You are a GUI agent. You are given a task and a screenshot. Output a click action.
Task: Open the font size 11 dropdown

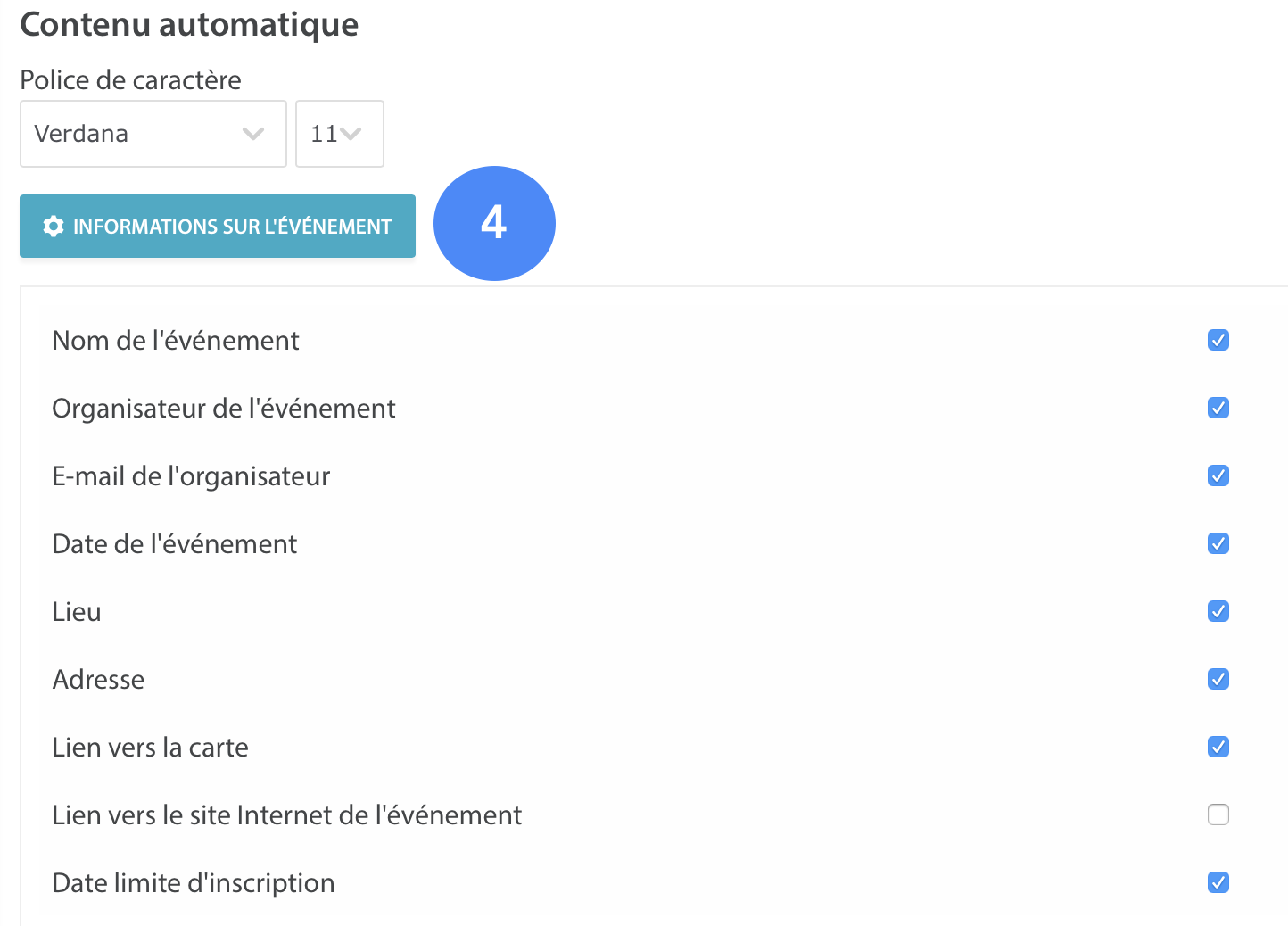click(x=340, y=134)
